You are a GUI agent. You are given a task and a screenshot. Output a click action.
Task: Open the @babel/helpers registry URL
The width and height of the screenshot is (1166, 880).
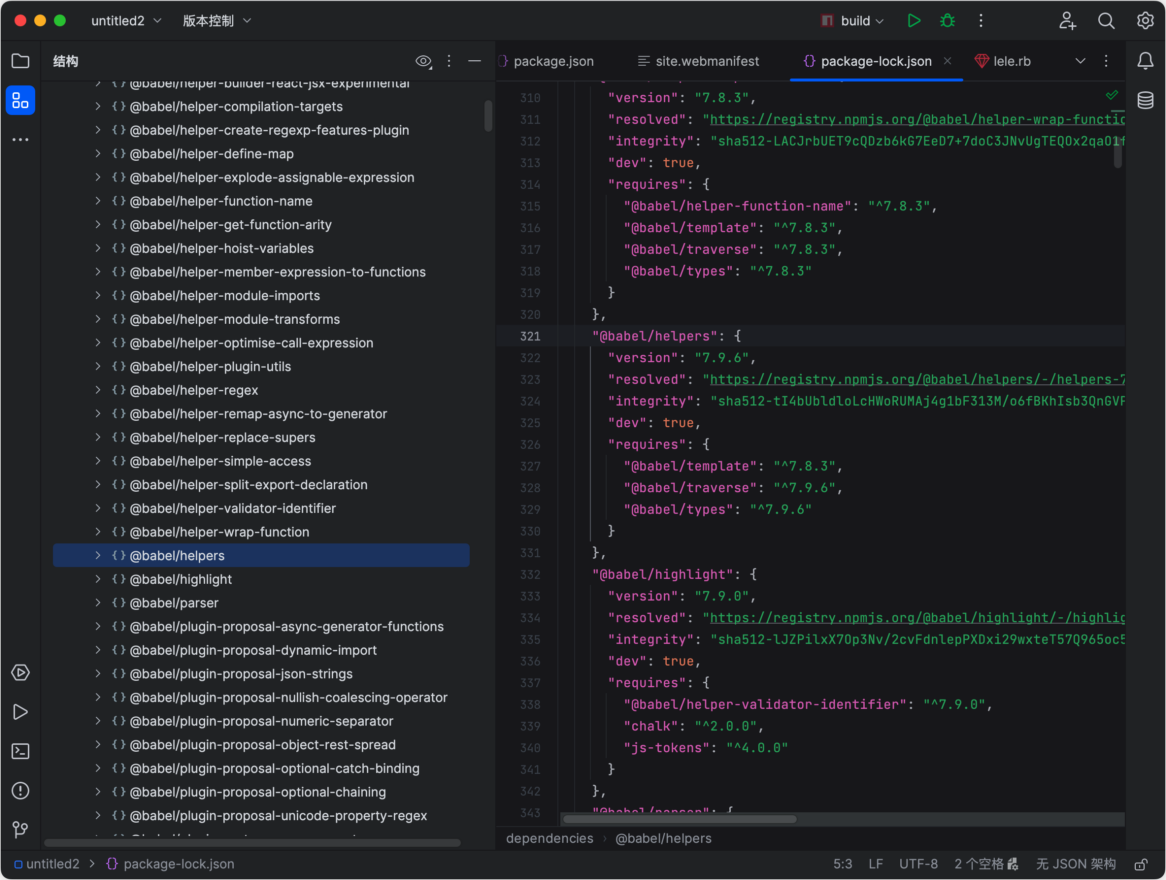click(917, 379)
